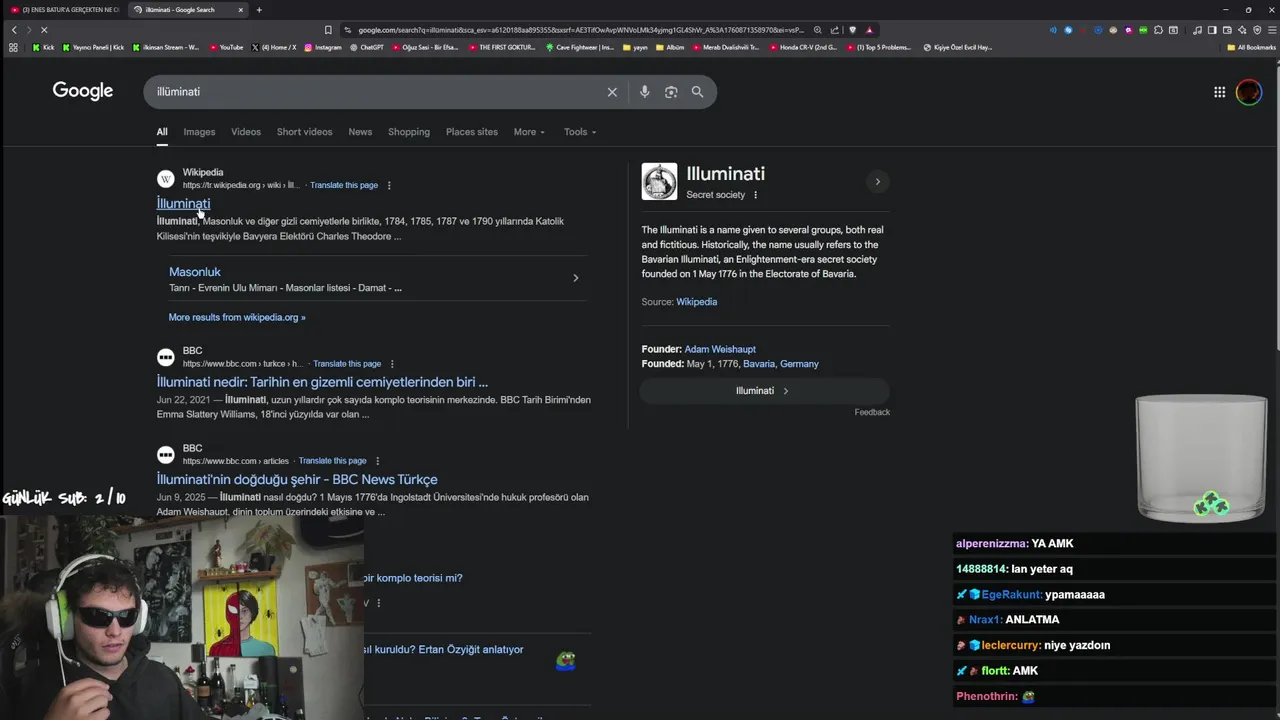This screenshot has width=1280, height=720.
Task: Open the Brave wallet icon
Action: [x=1227, y=30]
